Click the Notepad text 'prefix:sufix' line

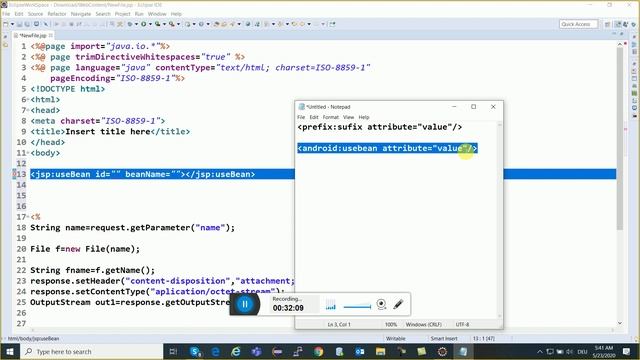tap(380, 127)
